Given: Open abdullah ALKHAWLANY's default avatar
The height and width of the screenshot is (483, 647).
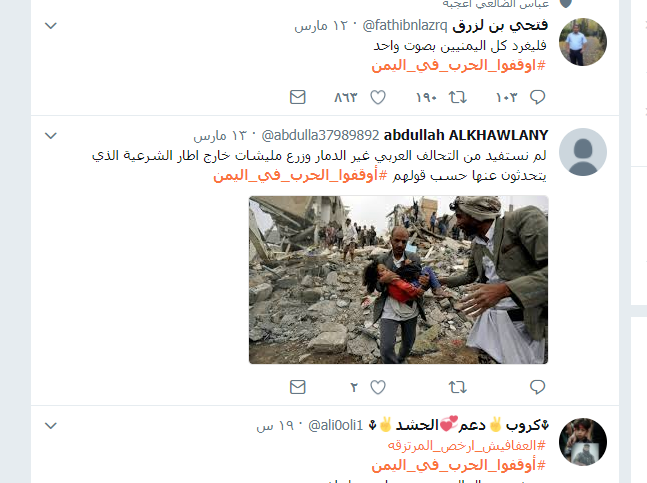Looking at the screenshot, I should point(583,152).
